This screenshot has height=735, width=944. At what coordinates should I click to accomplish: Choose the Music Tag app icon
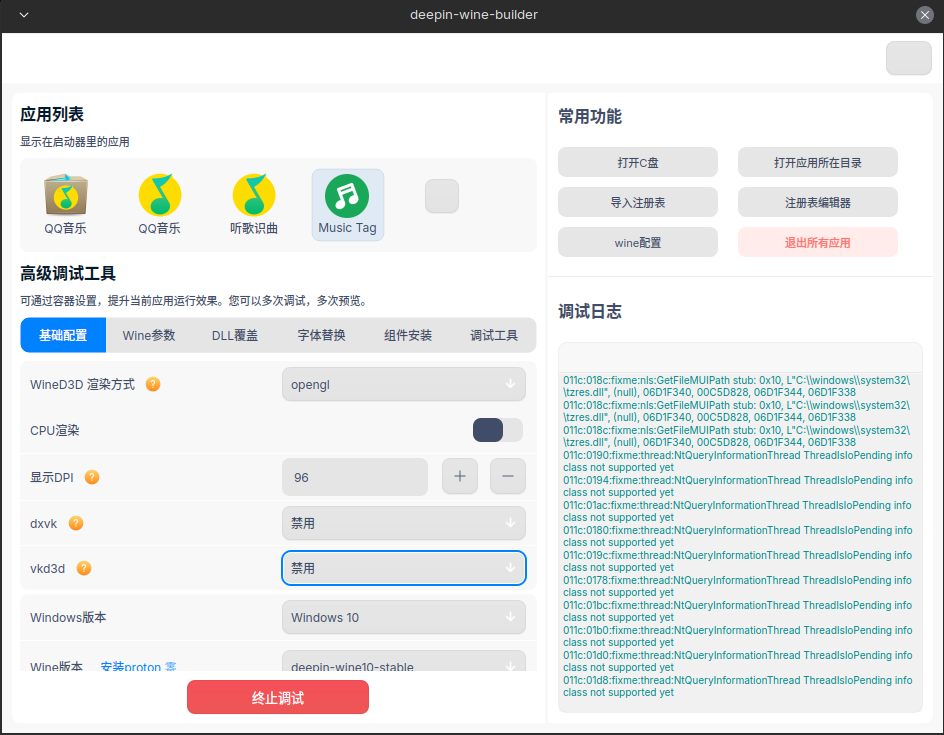click(x=347, y=196)
